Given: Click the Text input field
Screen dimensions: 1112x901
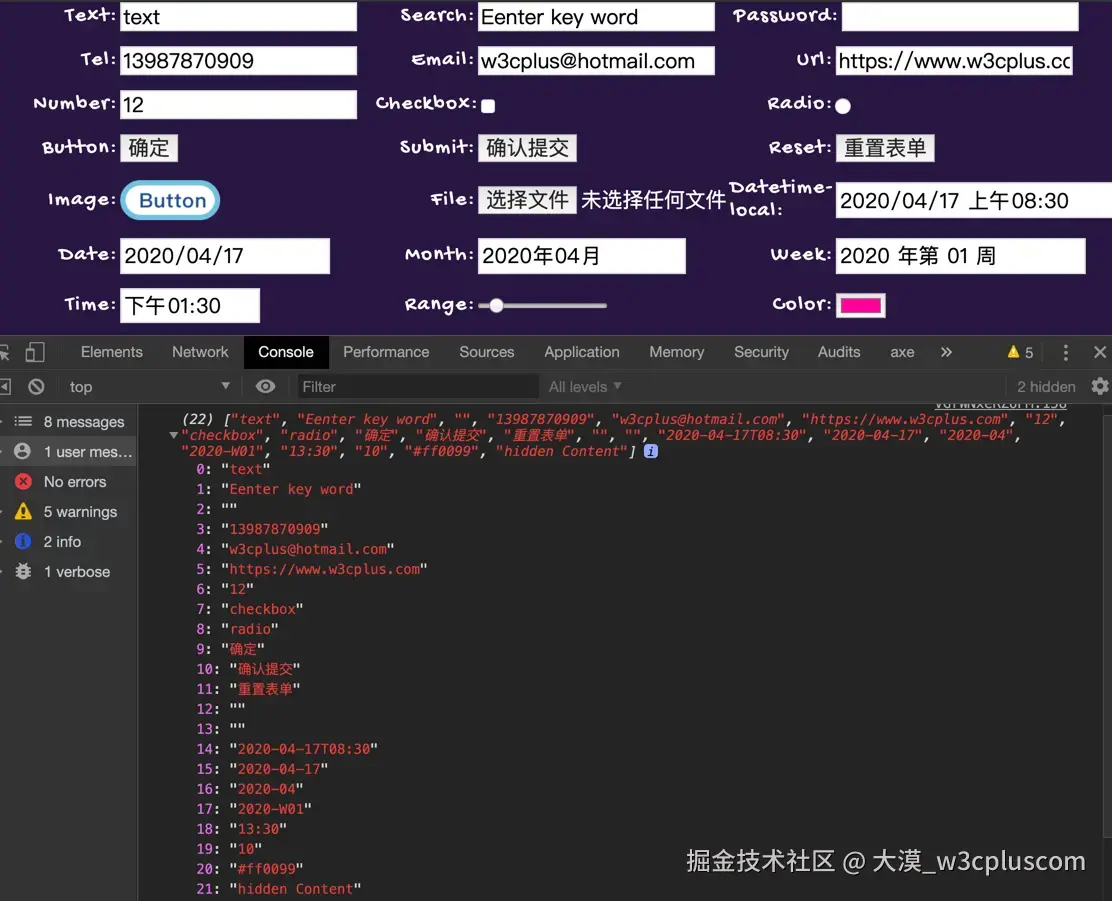Looking at the screenshot, I should pos(238,16).
